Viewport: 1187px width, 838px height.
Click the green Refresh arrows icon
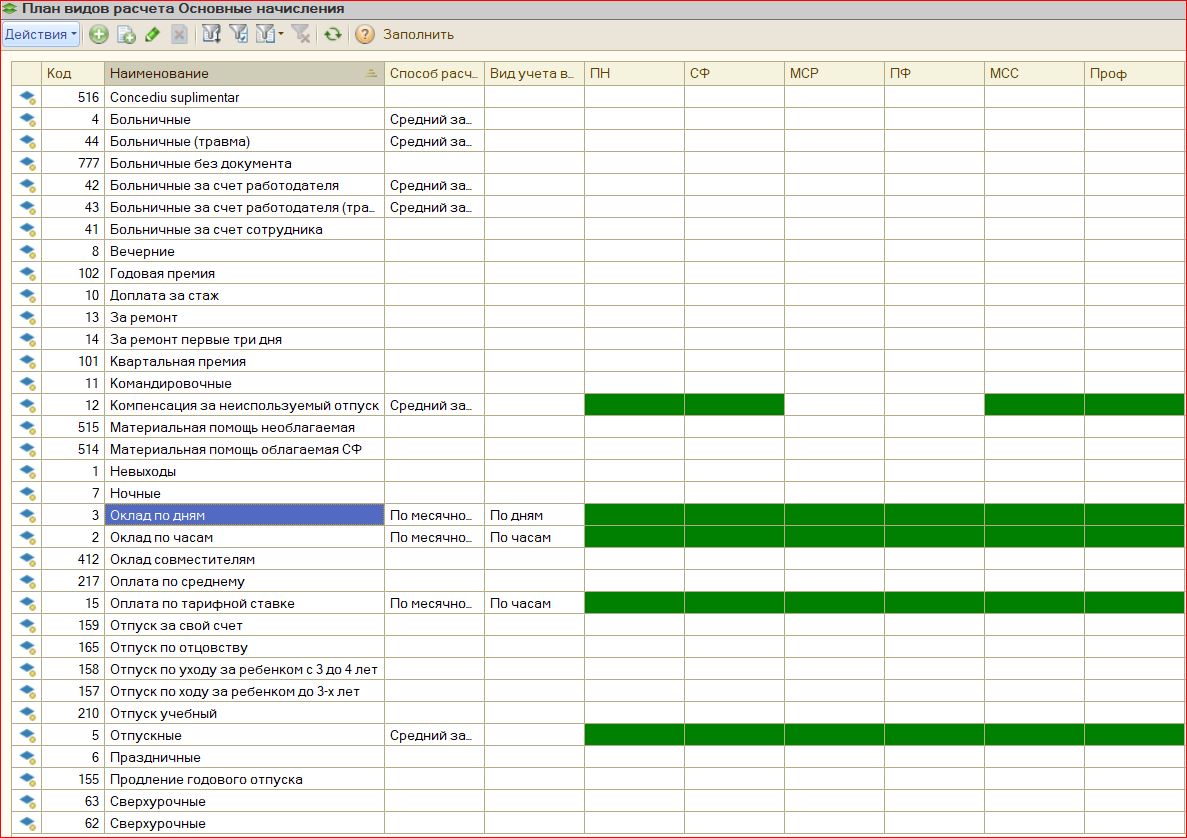[332, 34]
